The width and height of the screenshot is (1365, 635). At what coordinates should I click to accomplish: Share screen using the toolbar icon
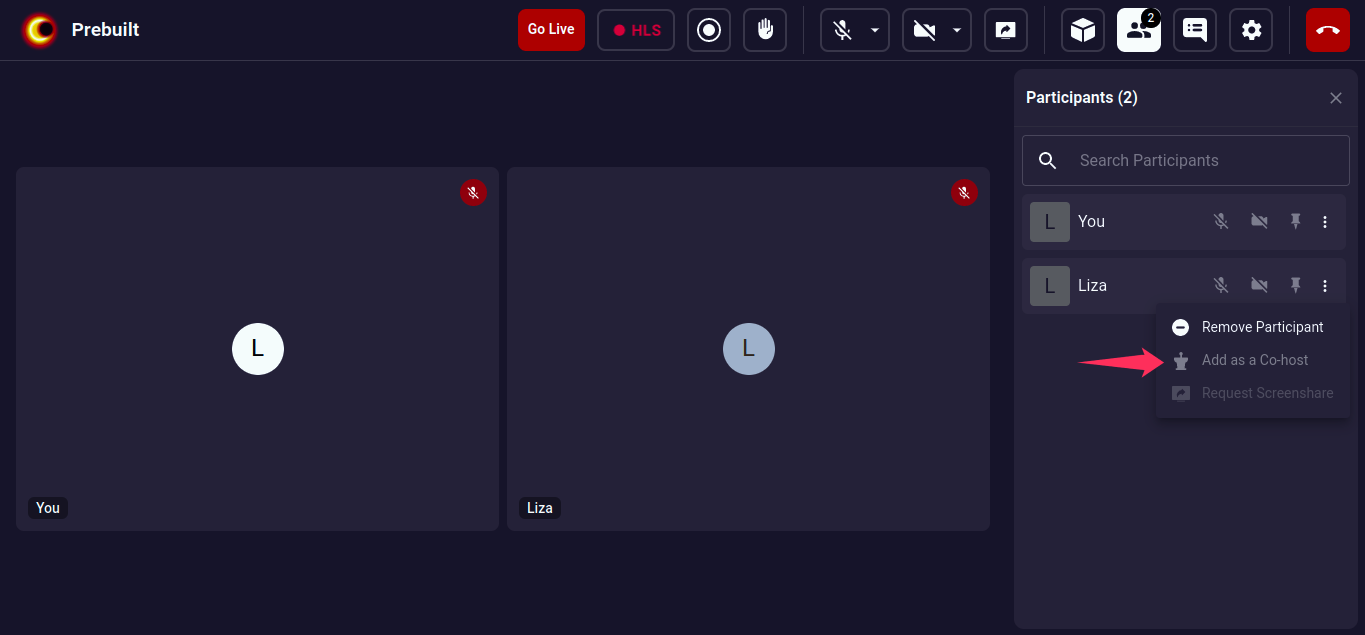[1006, 30]
